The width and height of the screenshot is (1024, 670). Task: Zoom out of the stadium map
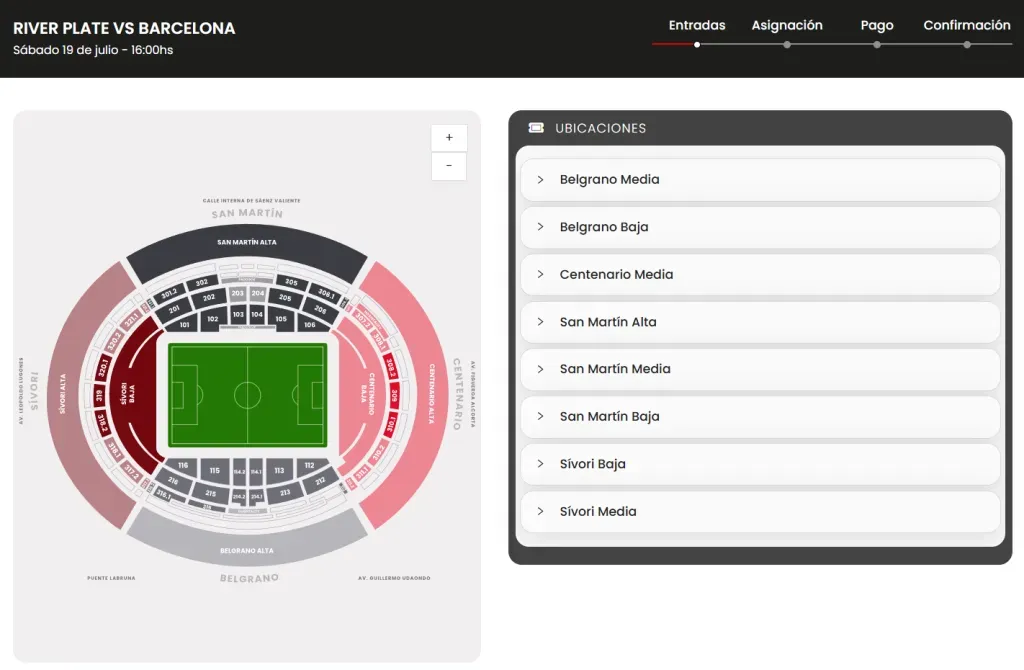coord(448,166)
